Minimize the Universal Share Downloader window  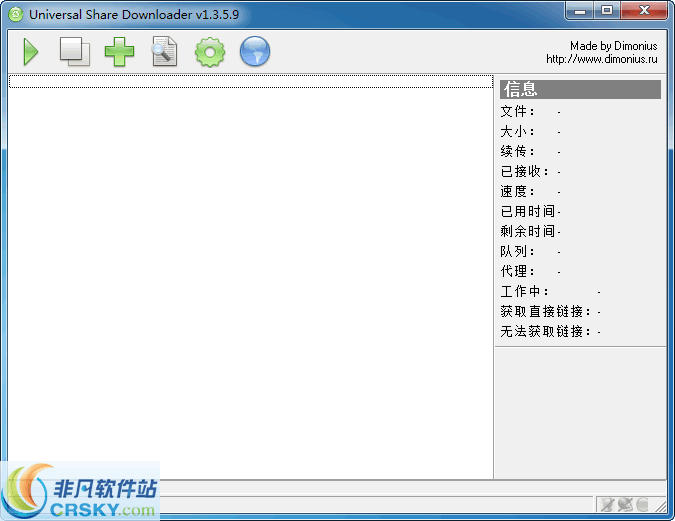pyautogui.click(x=579, y=11)
